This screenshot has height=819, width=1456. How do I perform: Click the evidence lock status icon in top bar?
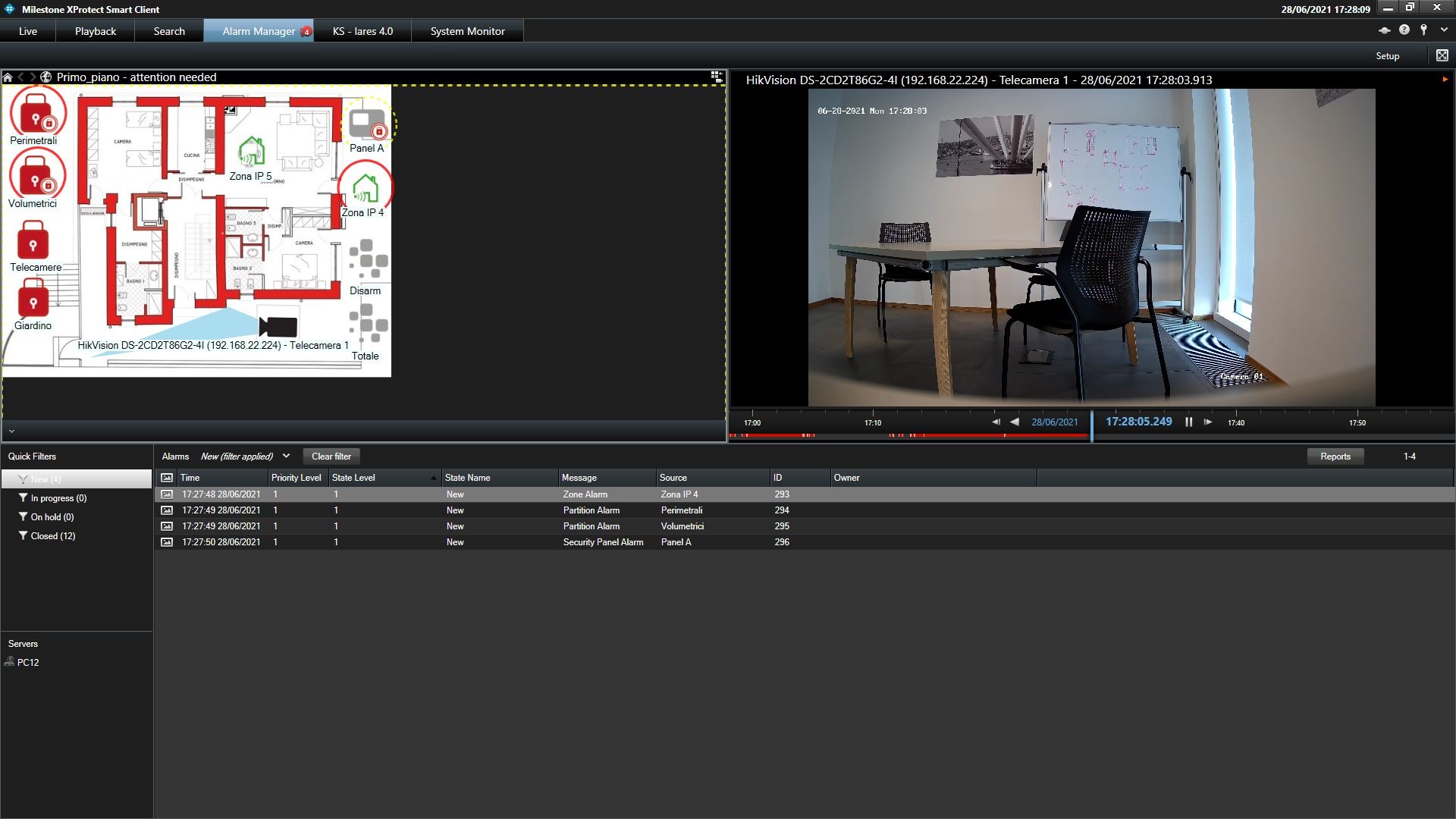pos(1385,31)
